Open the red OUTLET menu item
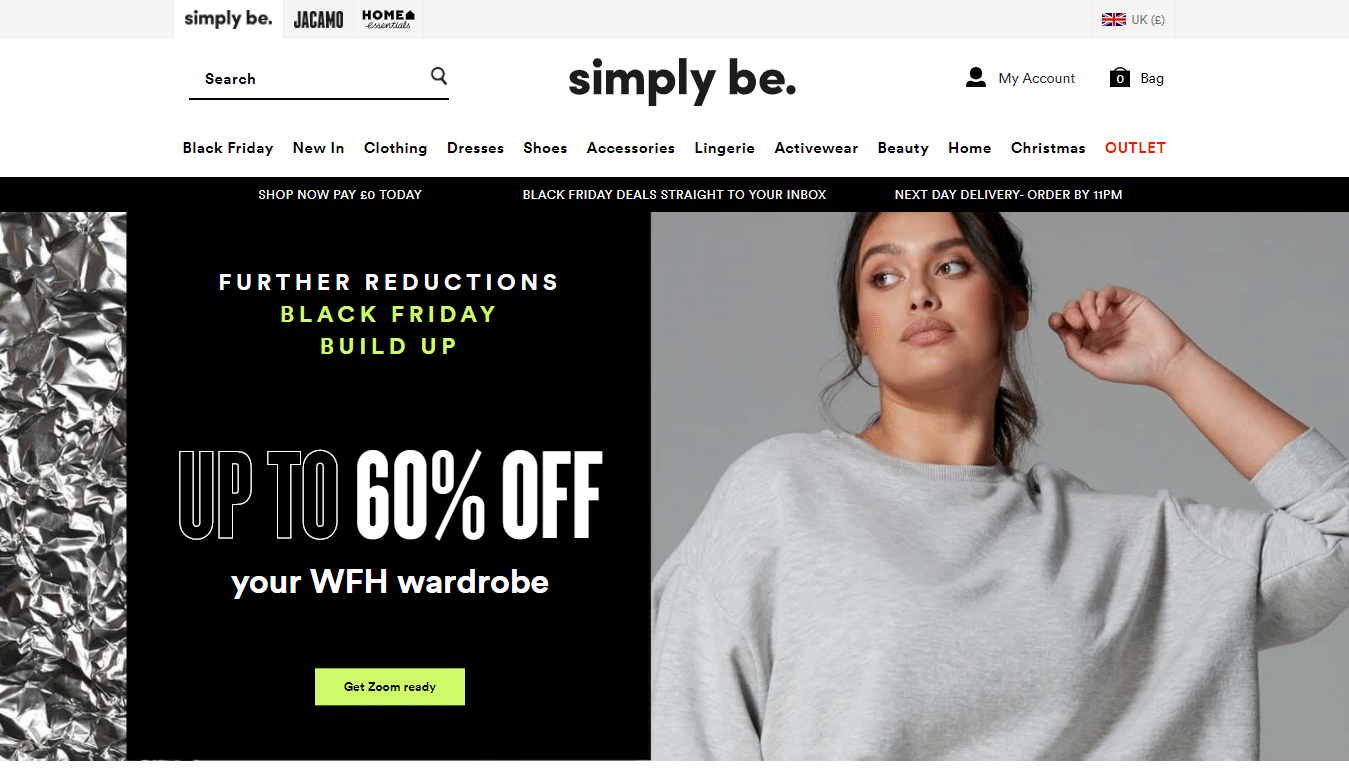 pyautogui.click(x=1135, y=148)
